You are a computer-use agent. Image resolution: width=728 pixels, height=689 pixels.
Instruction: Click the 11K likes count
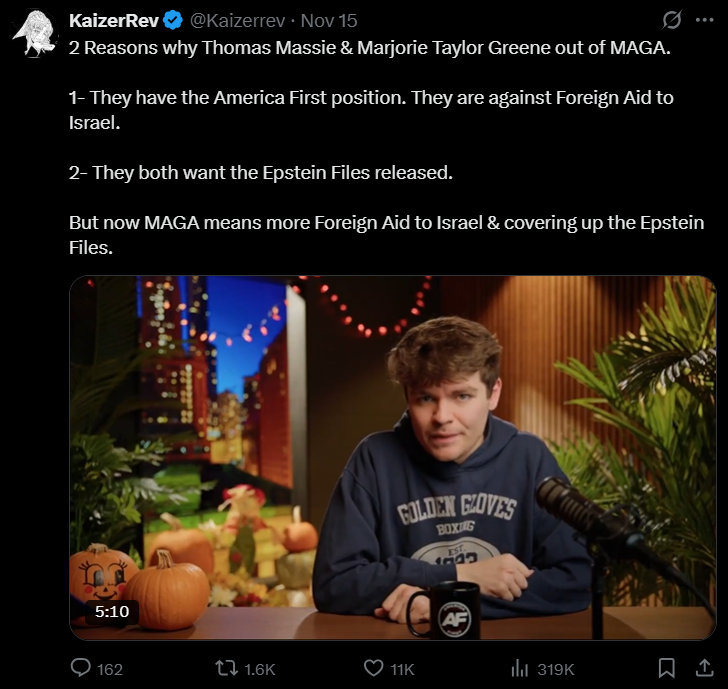(x=402, y=670)
